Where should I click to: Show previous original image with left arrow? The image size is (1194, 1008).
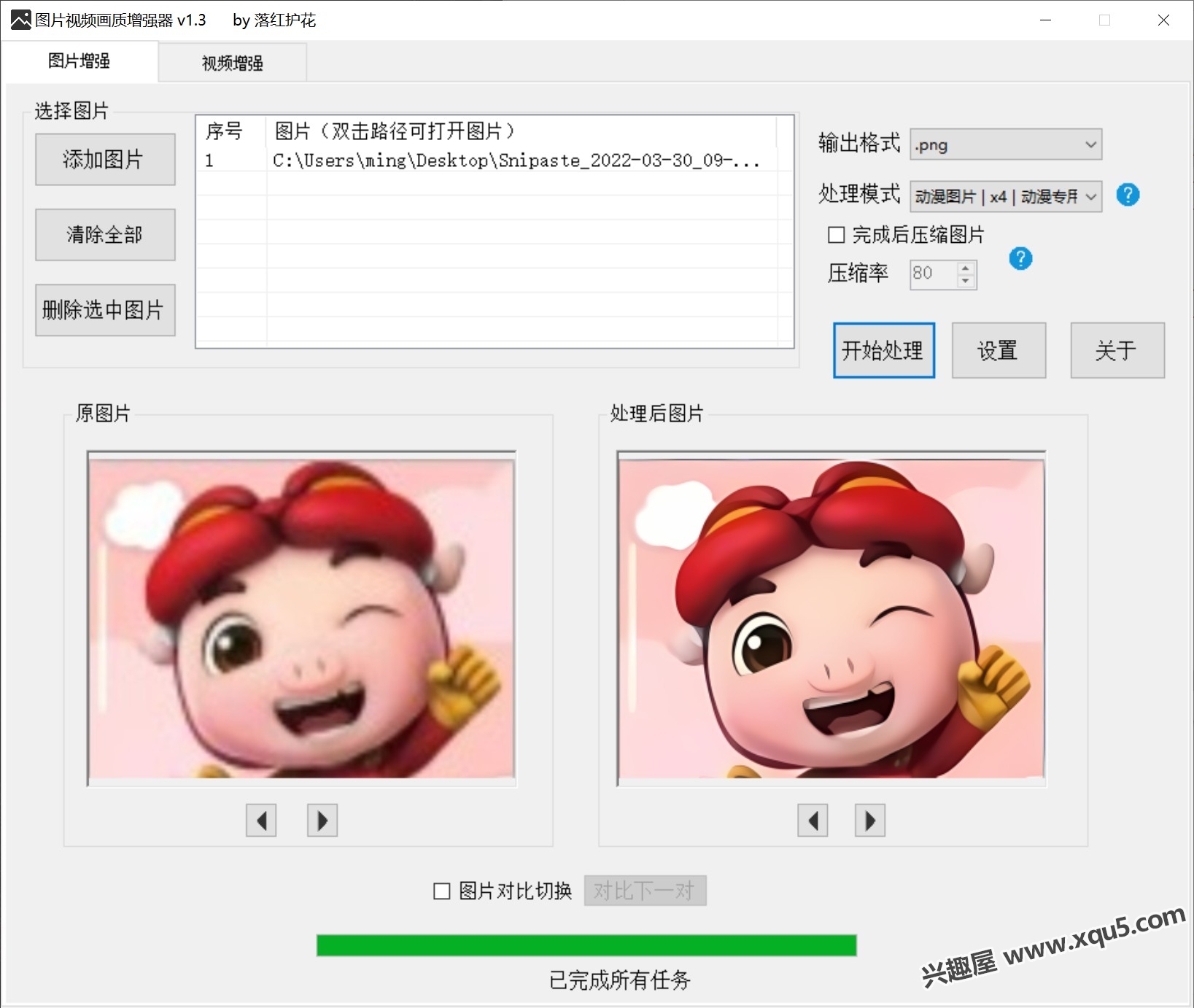click(x=261, y=821)
